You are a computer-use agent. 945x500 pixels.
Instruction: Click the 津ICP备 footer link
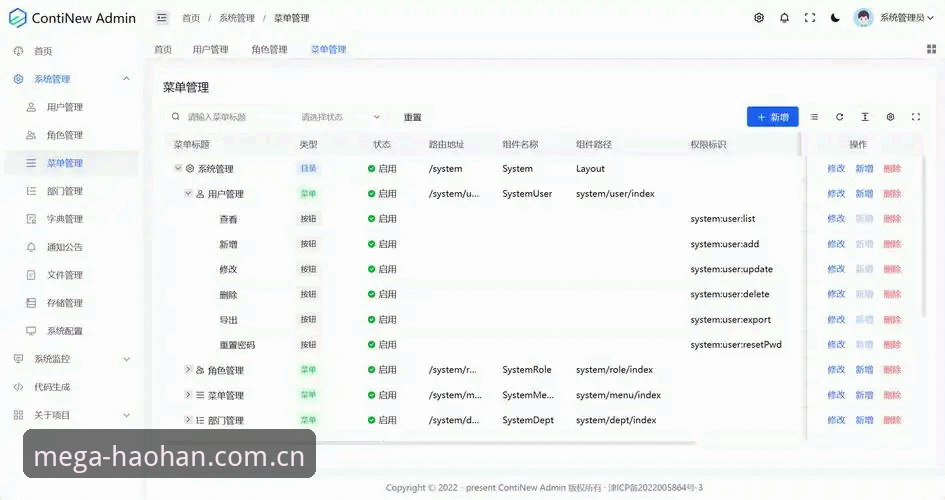pos(655,487)
